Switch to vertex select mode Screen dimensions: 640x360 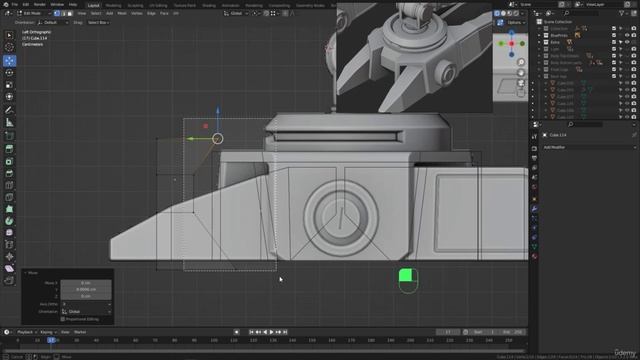(x=57, y=13)
